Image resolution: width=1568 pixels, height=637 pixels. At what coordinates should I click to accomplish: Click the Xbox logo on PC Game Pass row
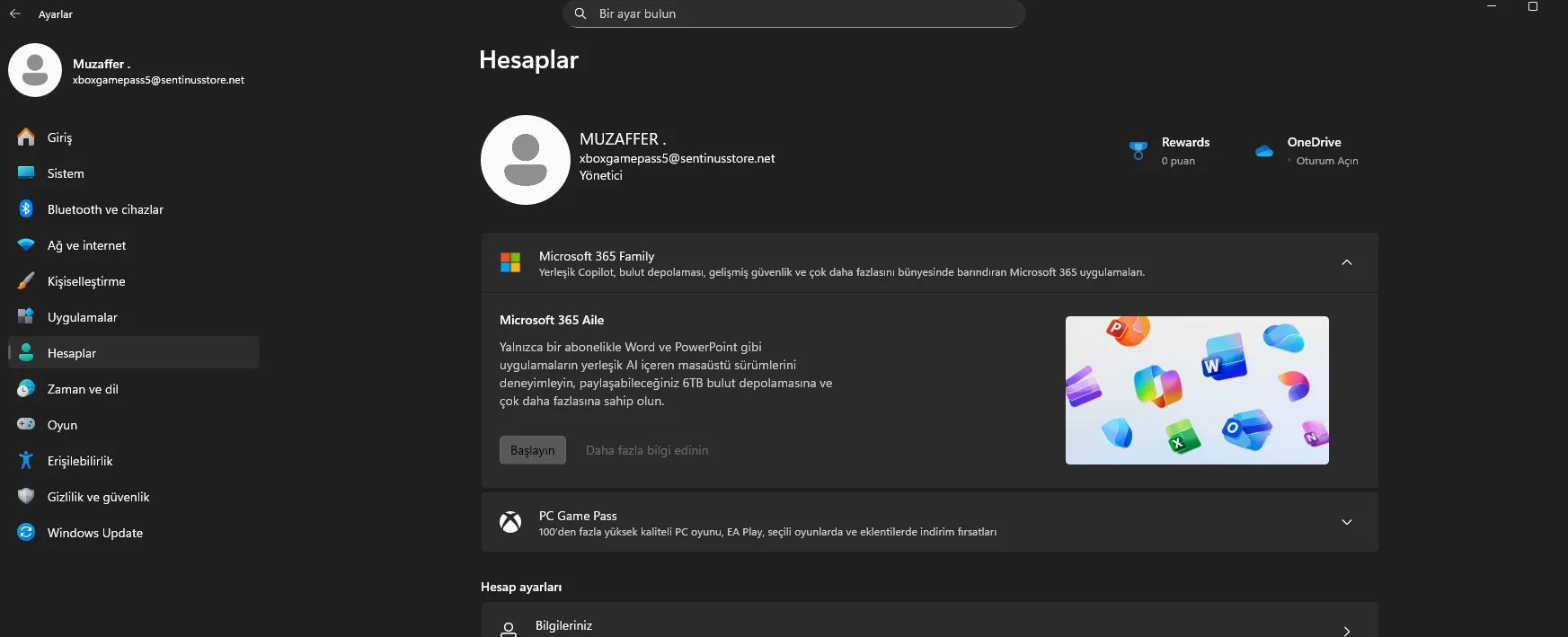click(x=510, y=522)
